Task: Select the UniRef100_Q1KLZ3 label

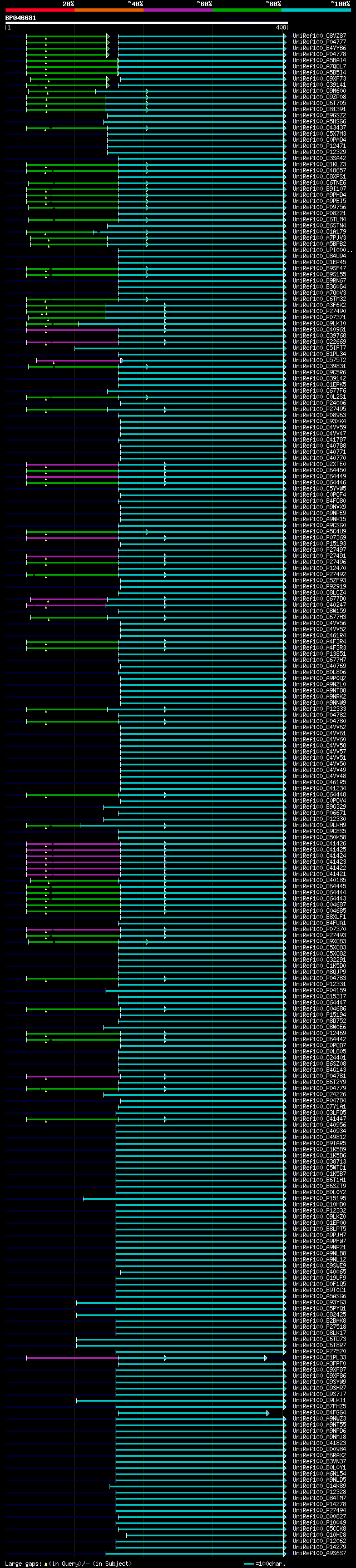Action: (x=319, y=164)
